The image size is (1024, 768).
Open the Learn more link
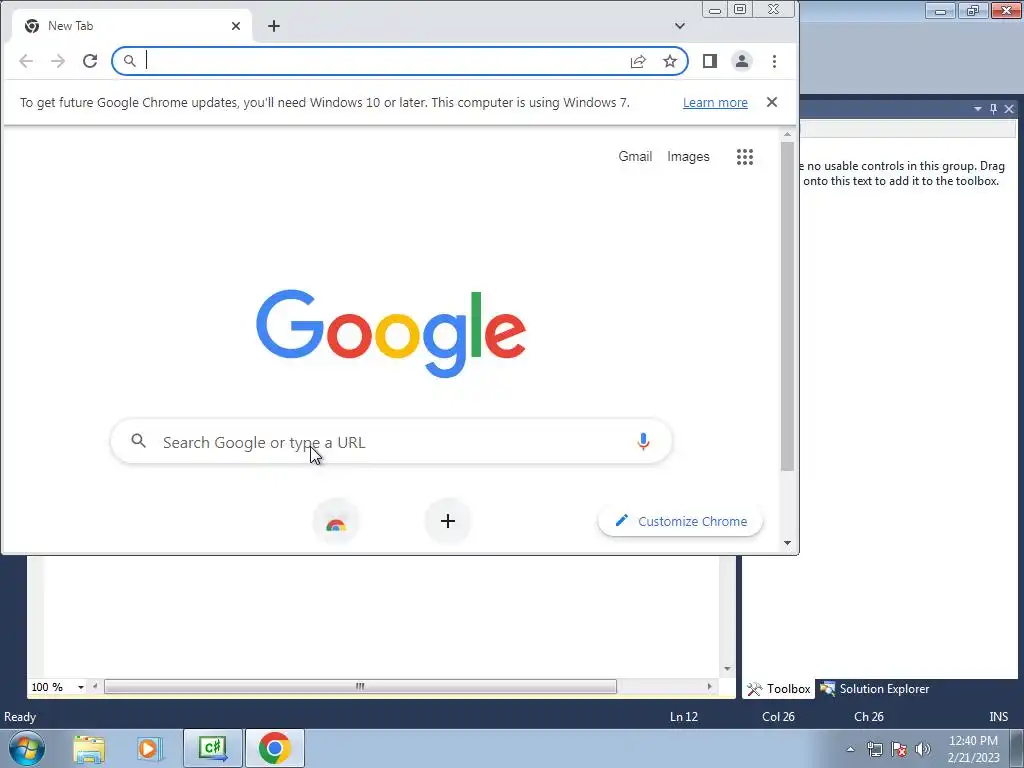click(715, 103)
